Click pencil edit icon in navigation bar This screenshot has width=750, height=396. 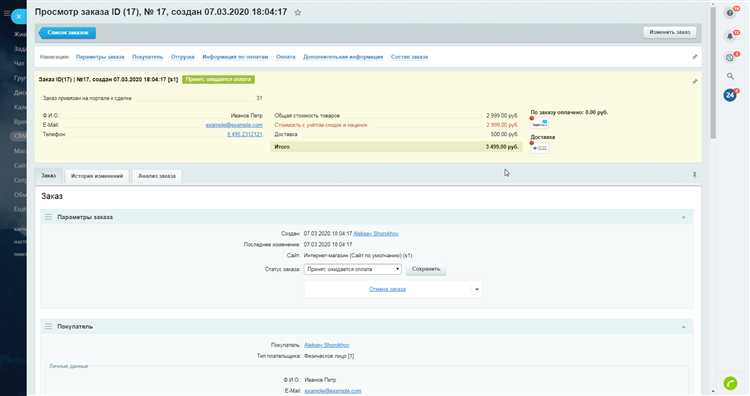tap(695, 57)
